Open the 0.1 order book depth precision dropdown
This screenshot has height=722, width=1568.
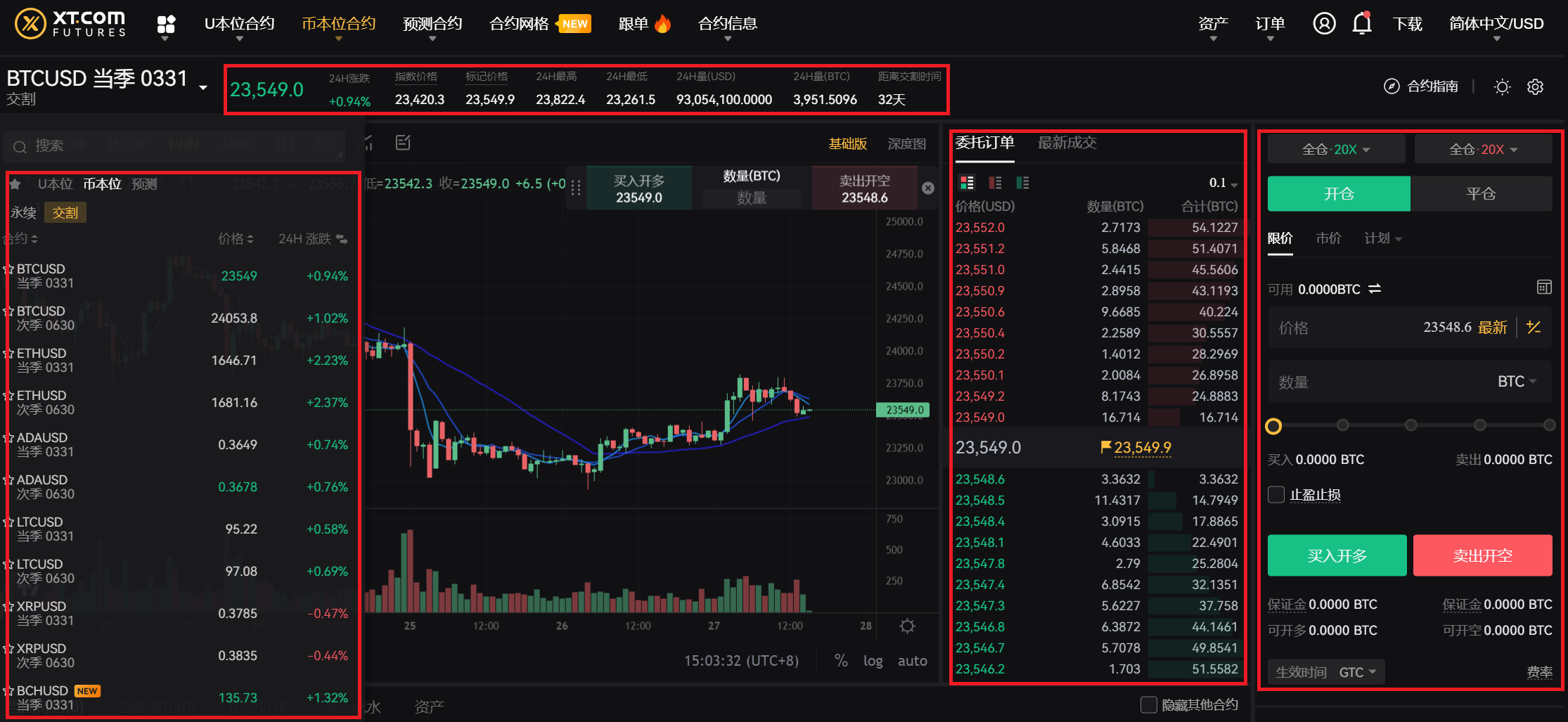[1223, 183]
